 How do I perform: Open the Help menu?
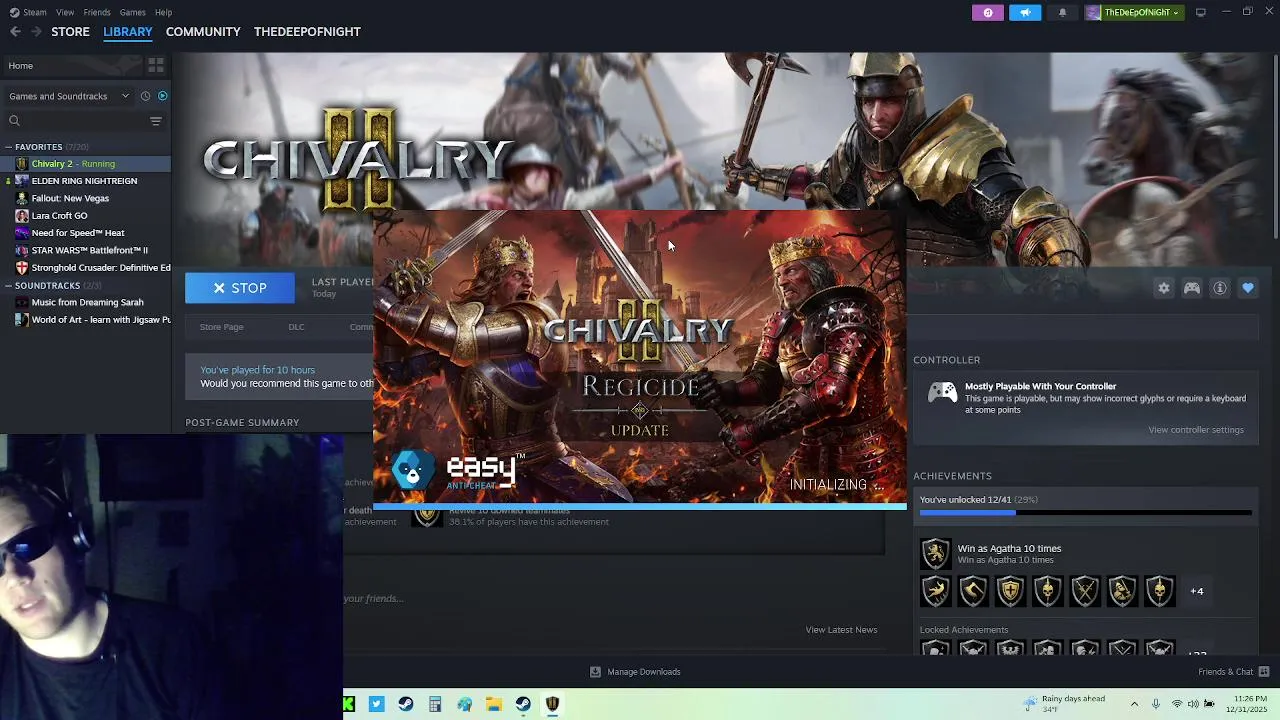[x=163, y=12]
